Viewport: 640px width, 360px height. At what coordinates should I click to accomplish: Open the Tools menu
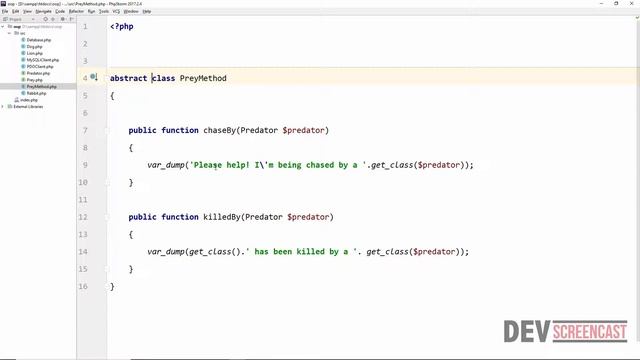(104, 11)
